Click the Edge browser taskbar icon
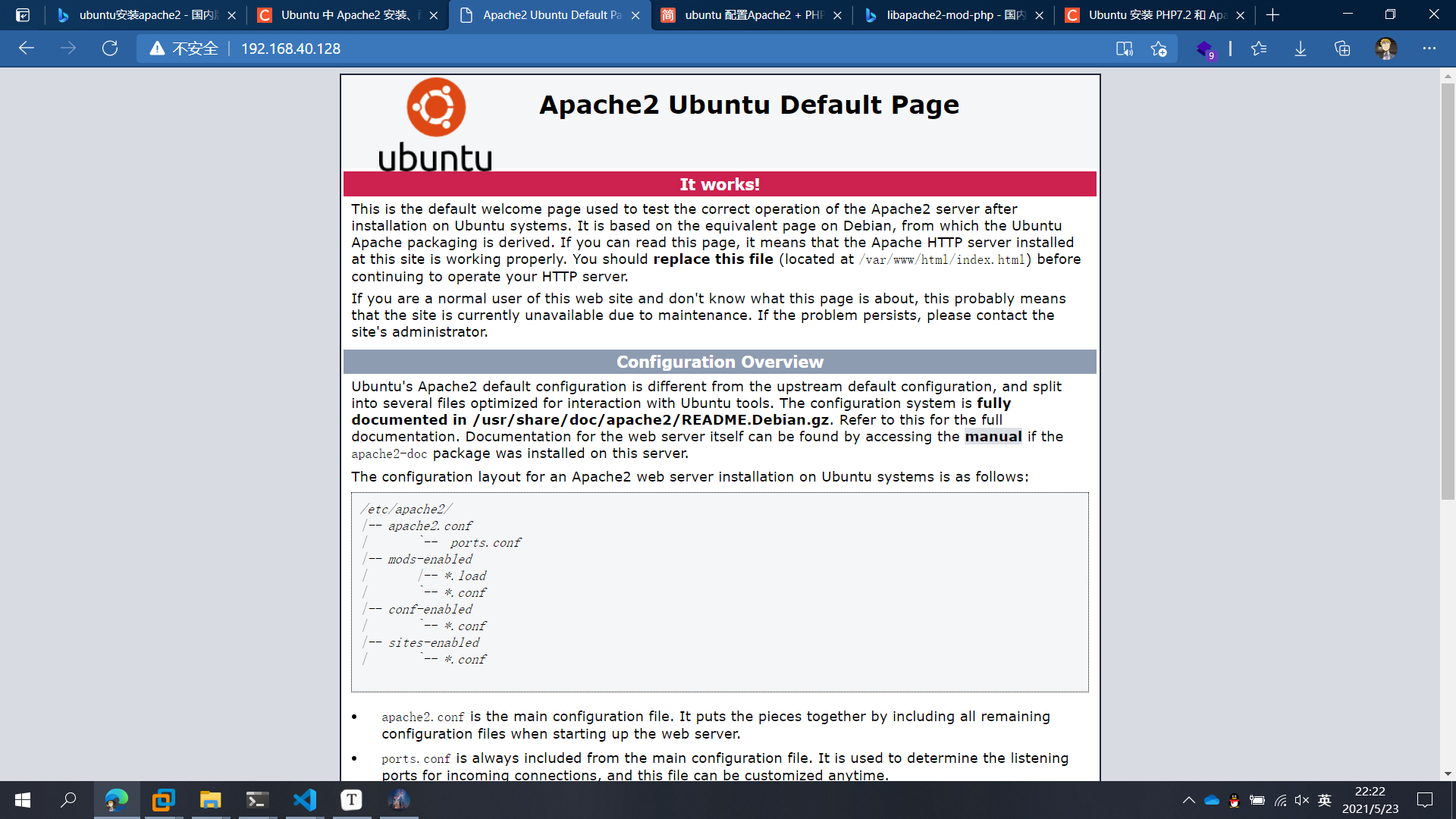Image resolution: width=1456 pixels, height=819 pixels. pos(117,800)
